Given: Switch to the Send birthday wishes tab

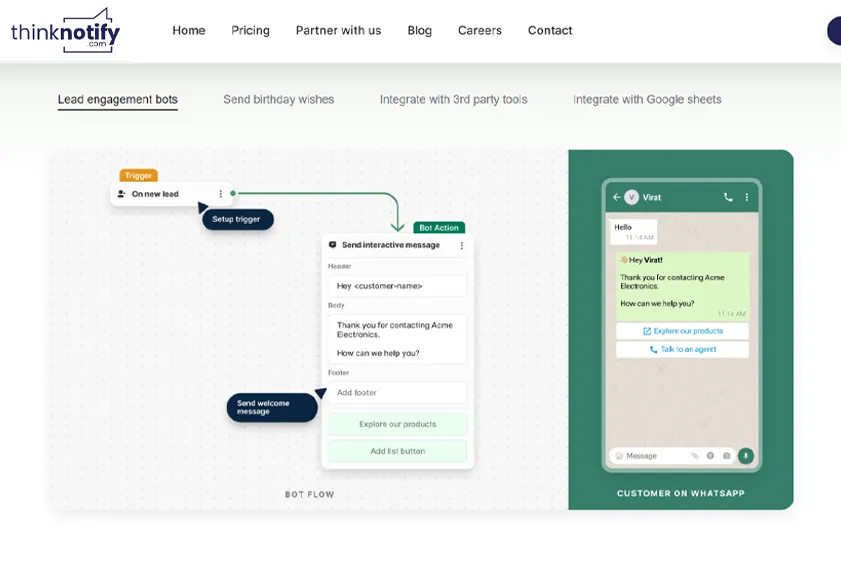Looking at the screenshot, I should pos(278,100).
